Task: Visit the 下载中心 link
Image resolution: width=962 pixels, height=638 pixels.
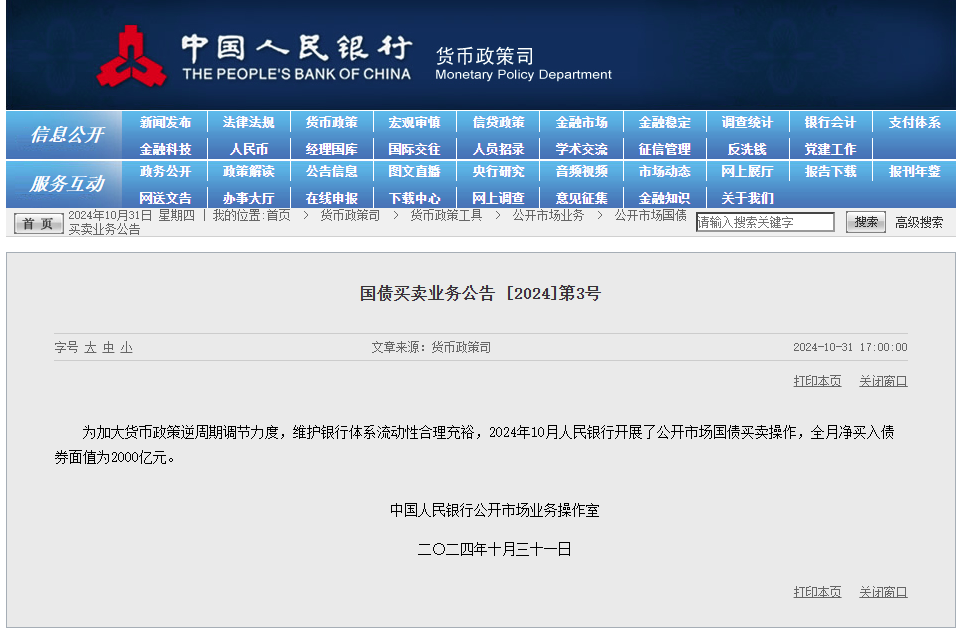Action: 414,198
